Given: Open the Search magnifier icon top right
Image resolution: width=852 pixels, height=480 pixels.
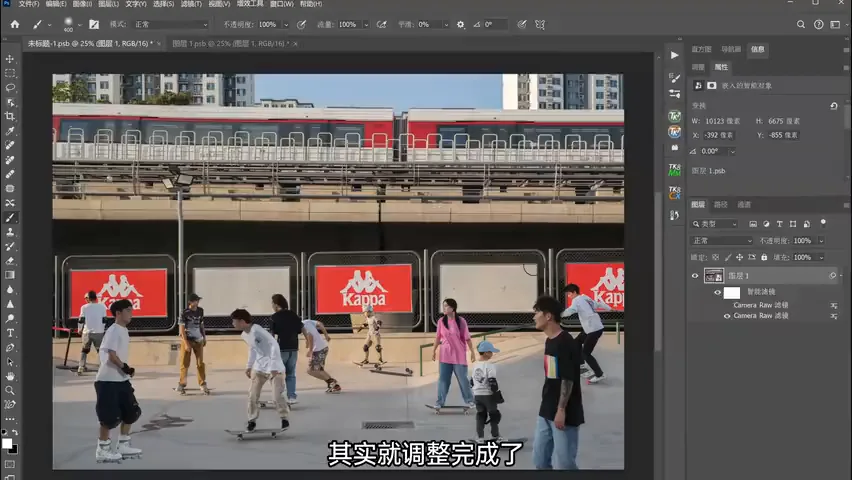Looking at the screenshot, I should [x=800, y=24].
